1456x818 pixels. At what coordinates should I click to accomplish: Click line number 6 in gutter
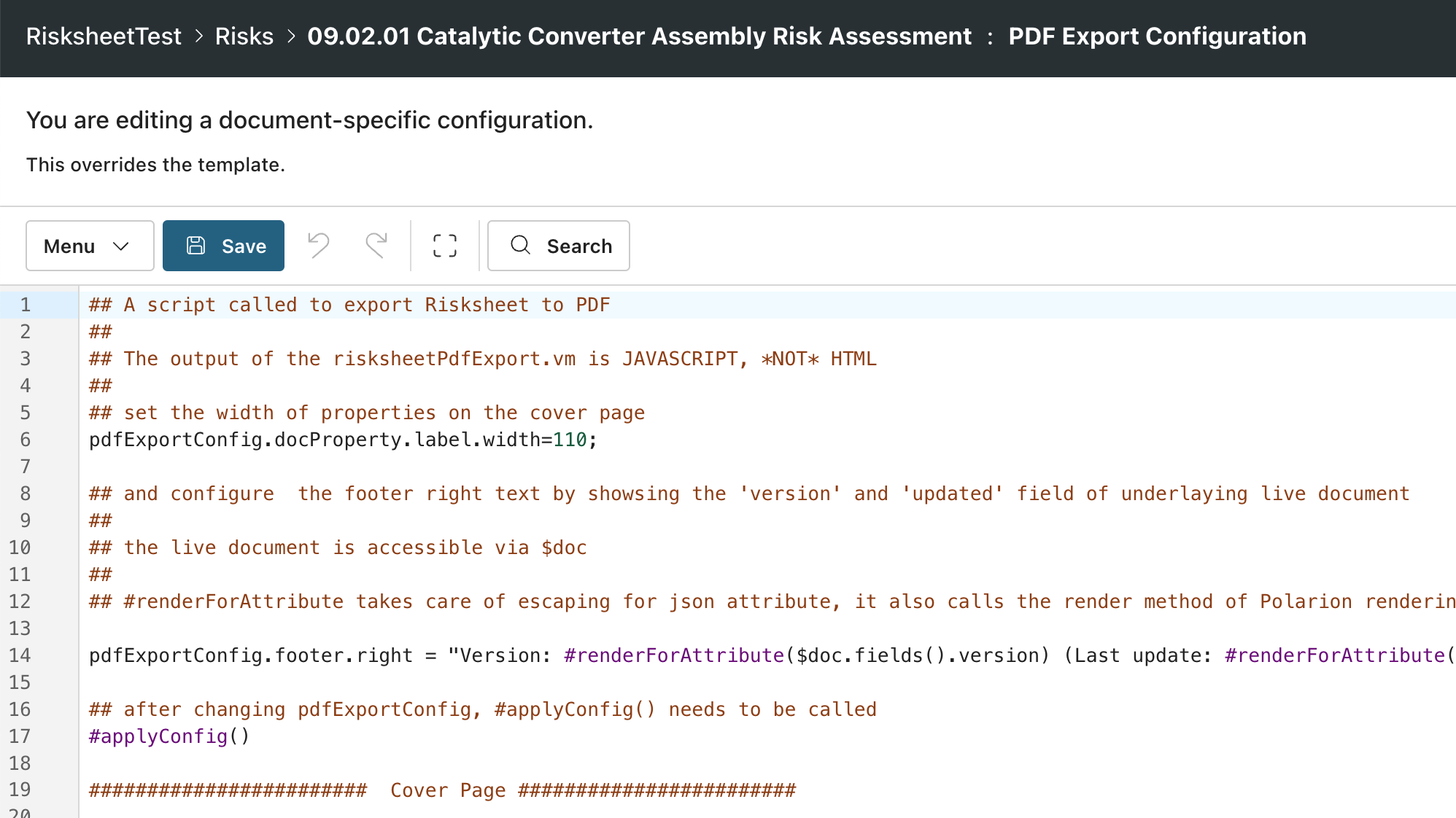click(x=26, y=440)
